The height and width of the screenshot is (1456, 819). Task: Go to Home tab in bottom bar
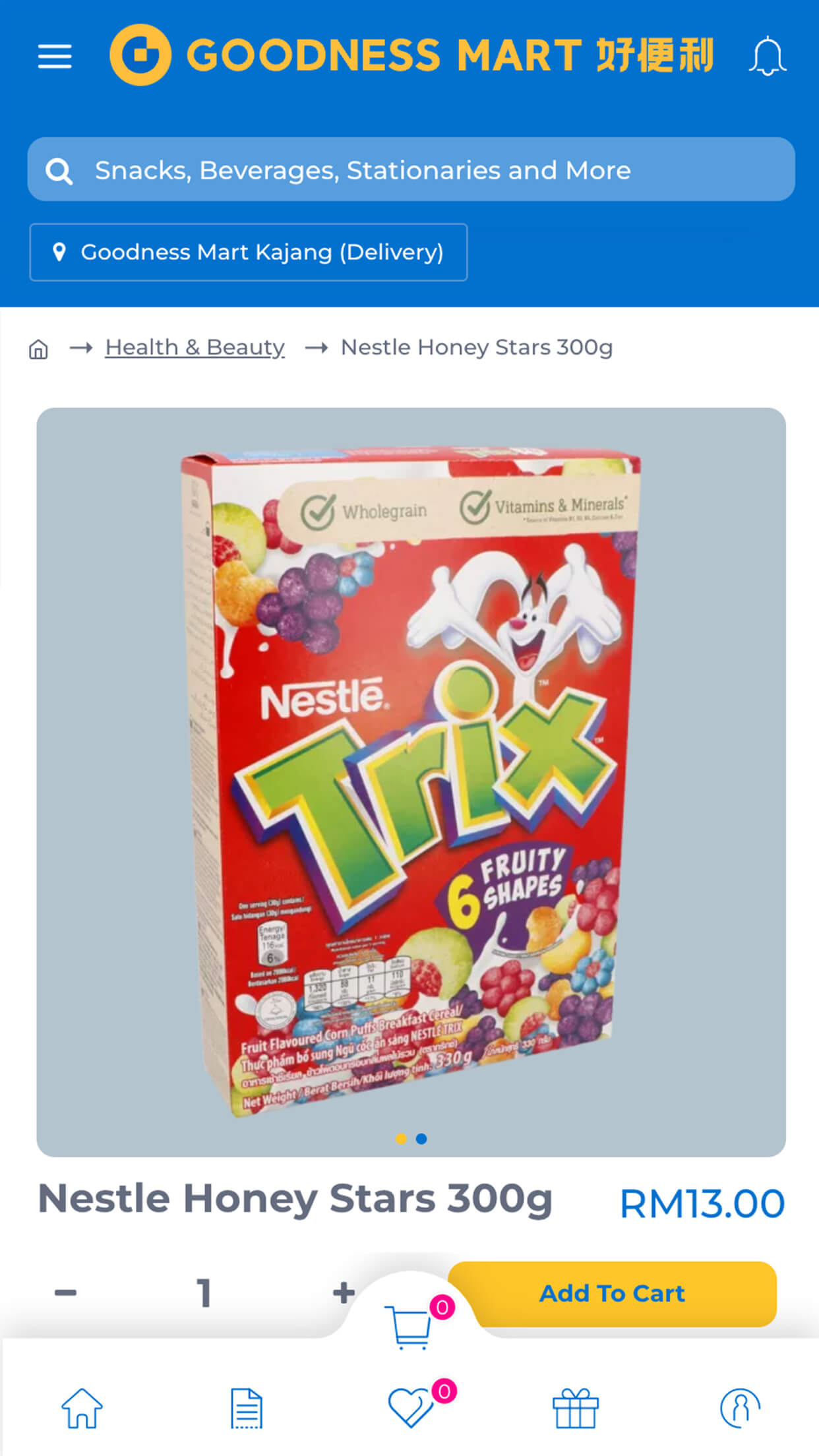tap(82, 1409)
